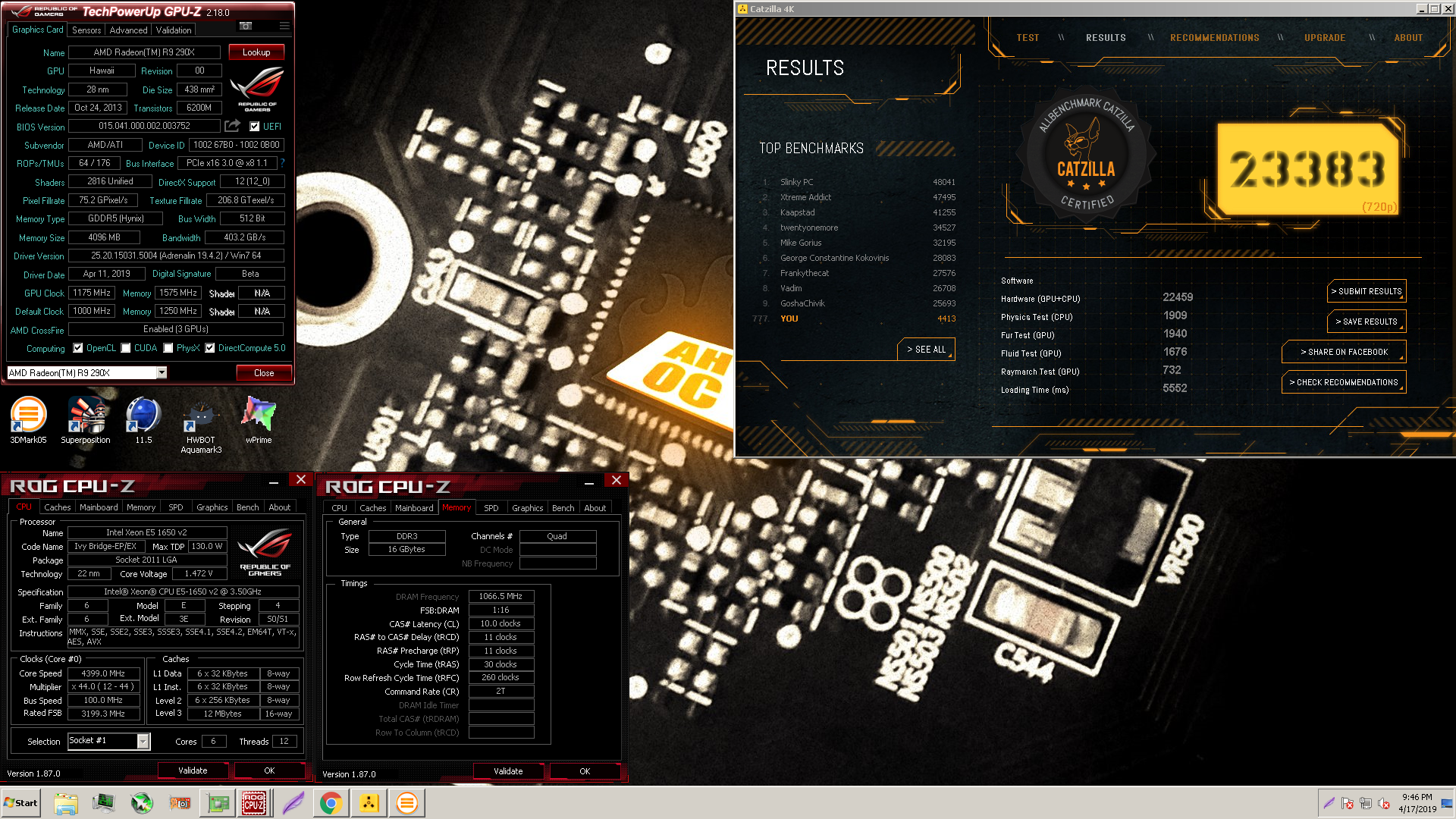Click the muted volume tray icon

pos(1384,803)
